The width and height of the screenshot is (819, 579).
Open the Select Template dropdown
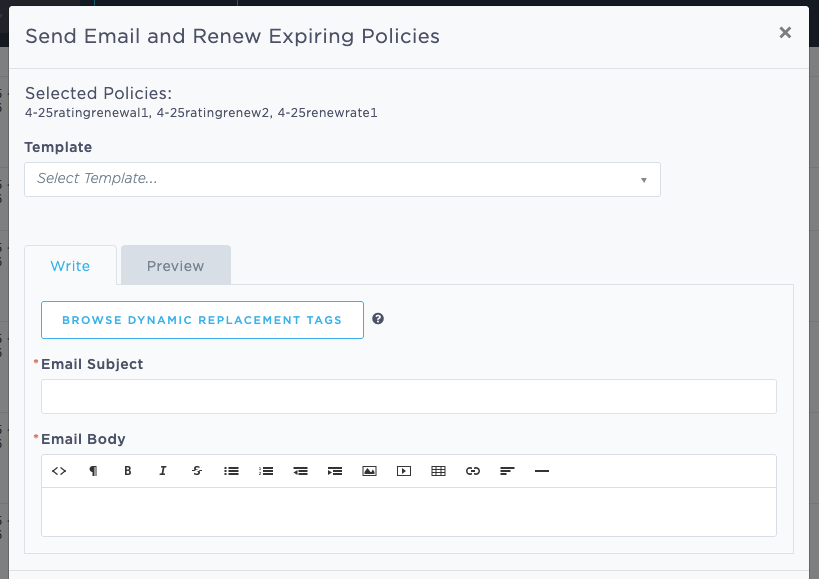[x=342, y=180]
